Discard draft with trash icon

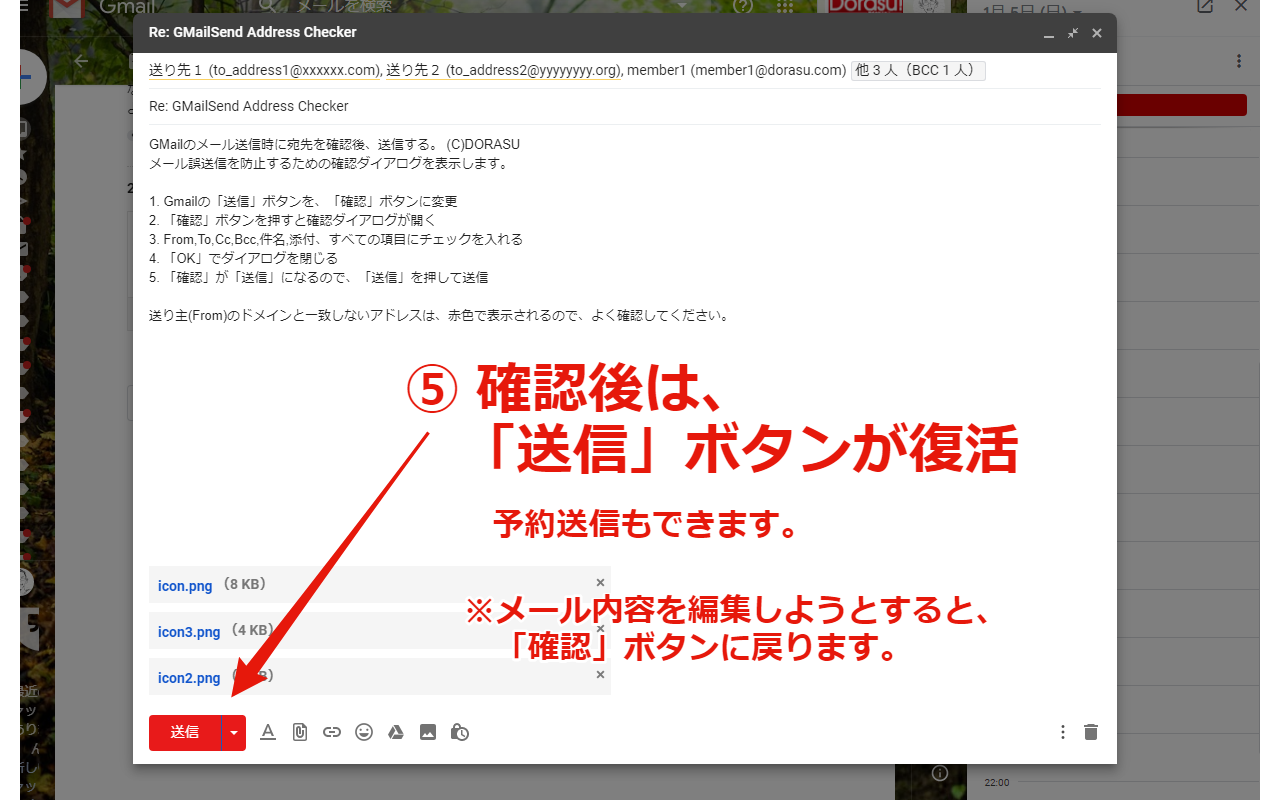[x=1091, y=732]
